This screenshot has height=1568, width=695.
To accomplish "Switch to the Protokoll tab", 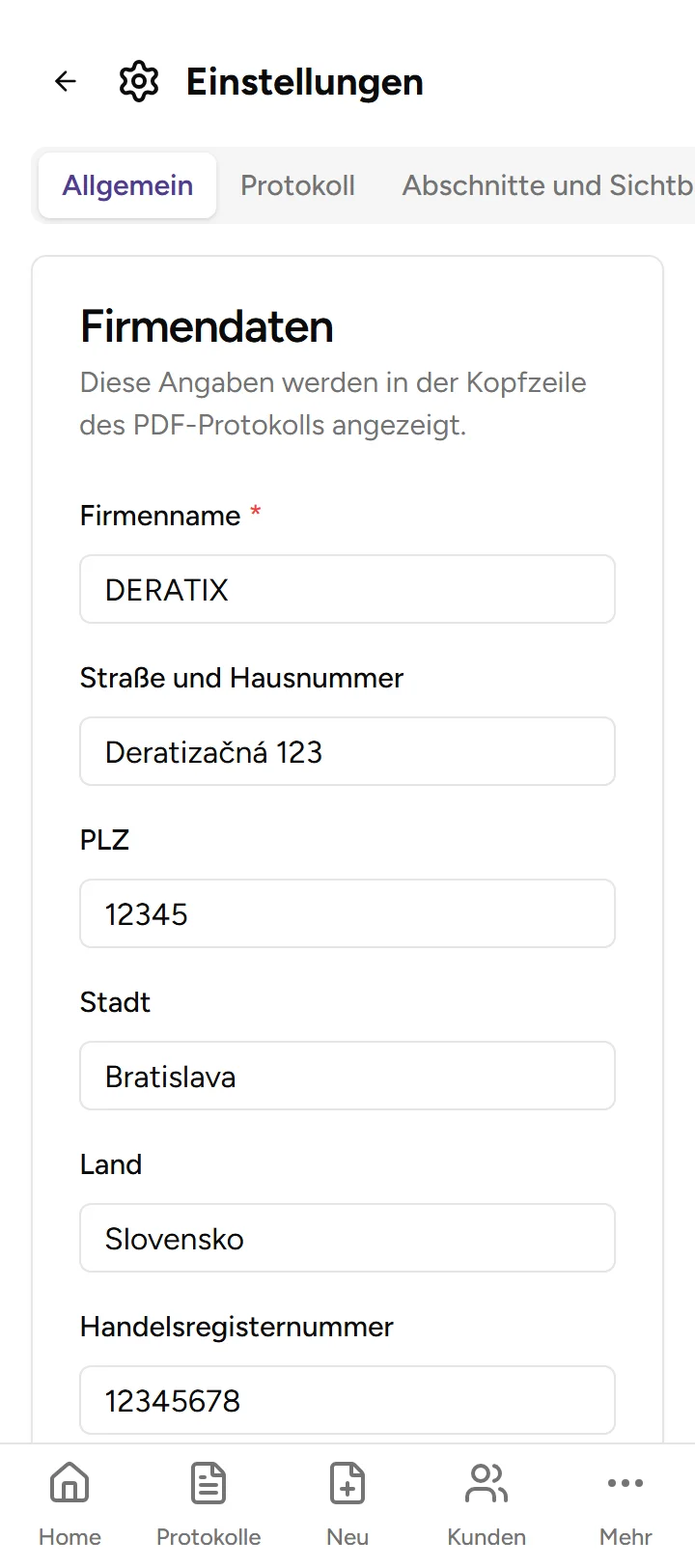I will [x=298, y=185].
